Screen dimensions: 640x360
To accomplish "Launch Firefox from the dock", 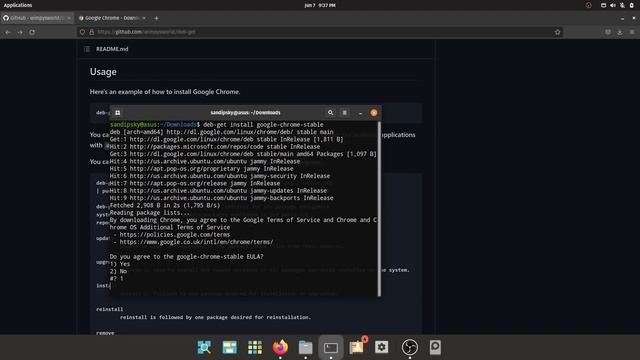I will click(x=280, y=347).
